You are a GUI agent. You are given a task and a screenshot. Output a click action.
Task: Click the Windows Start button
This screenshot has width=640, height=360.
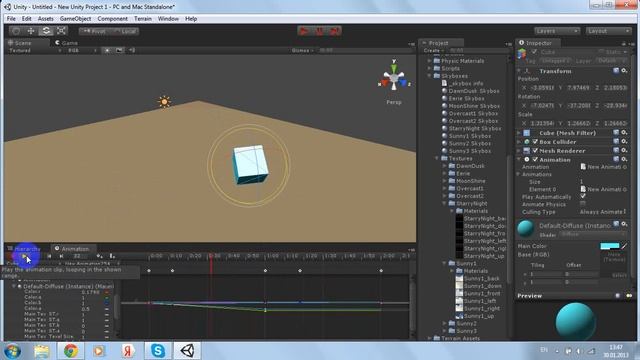click(12, 351)
